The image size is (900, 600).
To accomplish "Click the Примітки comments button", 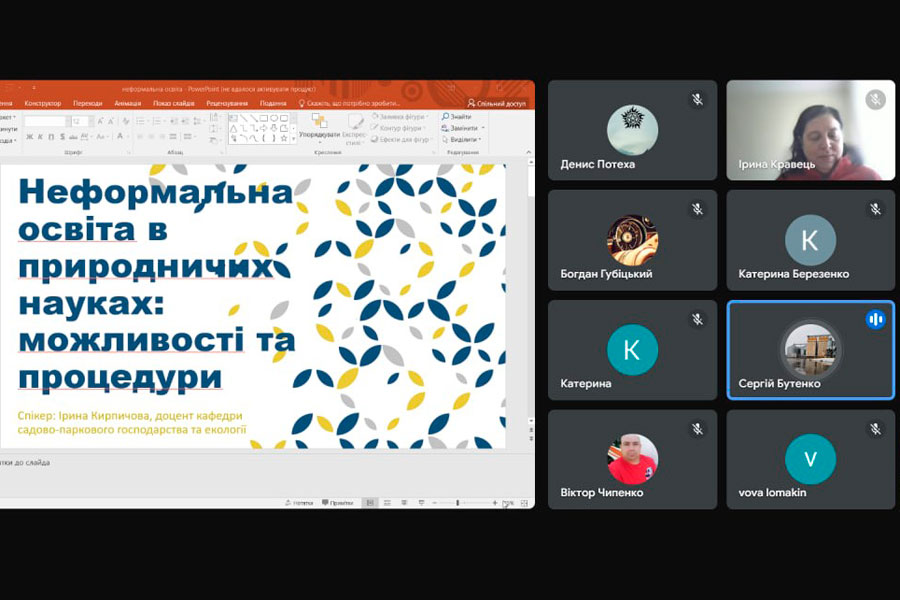I will click(x=338, y=503).
